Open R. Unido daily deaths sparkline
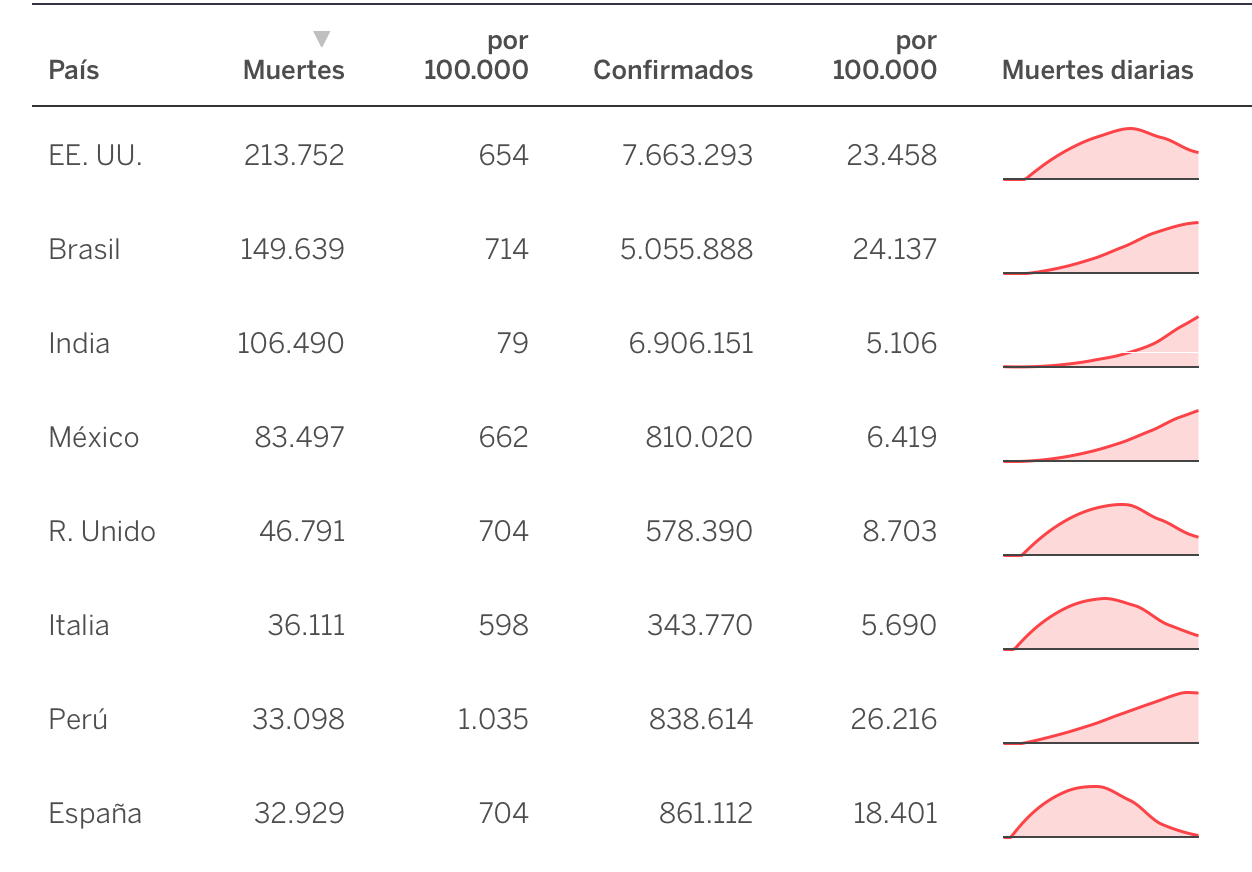Viewport: 1252px width, 872px height. [x=1101, y=530]
